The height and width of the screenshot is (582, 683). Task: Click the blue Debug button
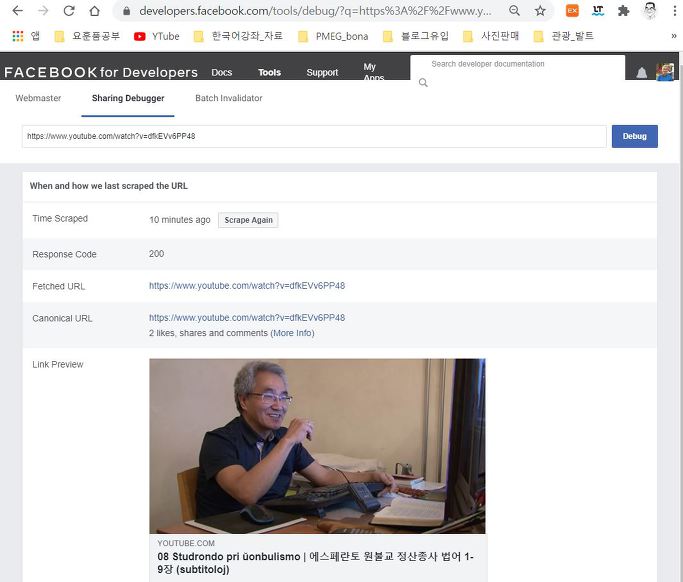point(635,136)
